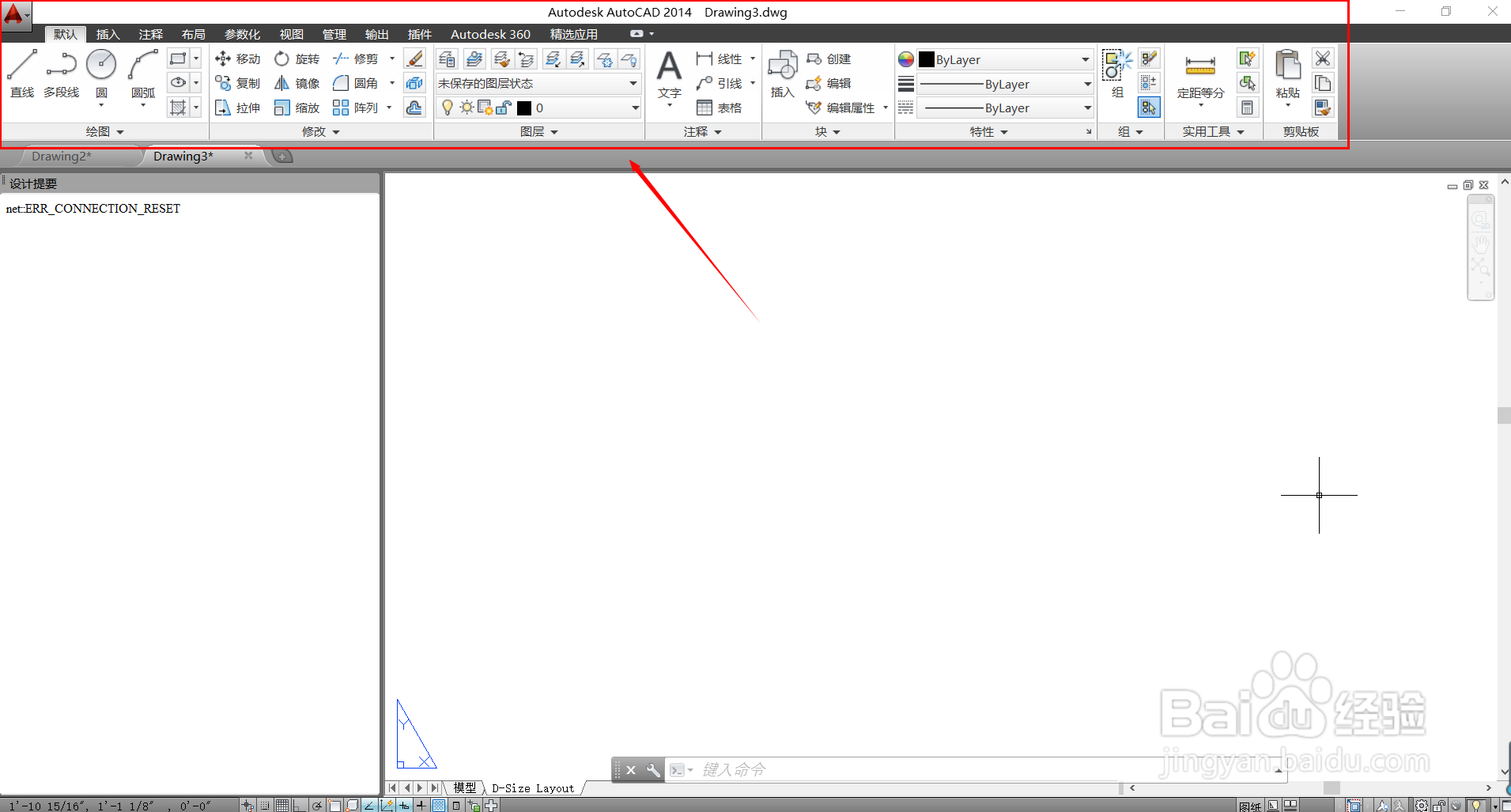This screenshot has height=812, width=1511.
Task: Click the Leader (引线) tool
Action: [720, 83]
